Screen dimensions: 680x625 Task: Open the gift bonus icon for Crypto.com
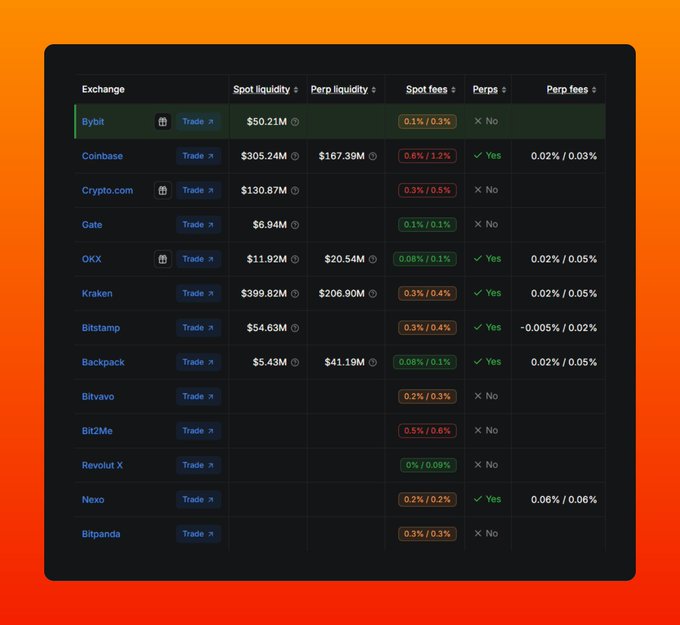[x=163, y=190]
